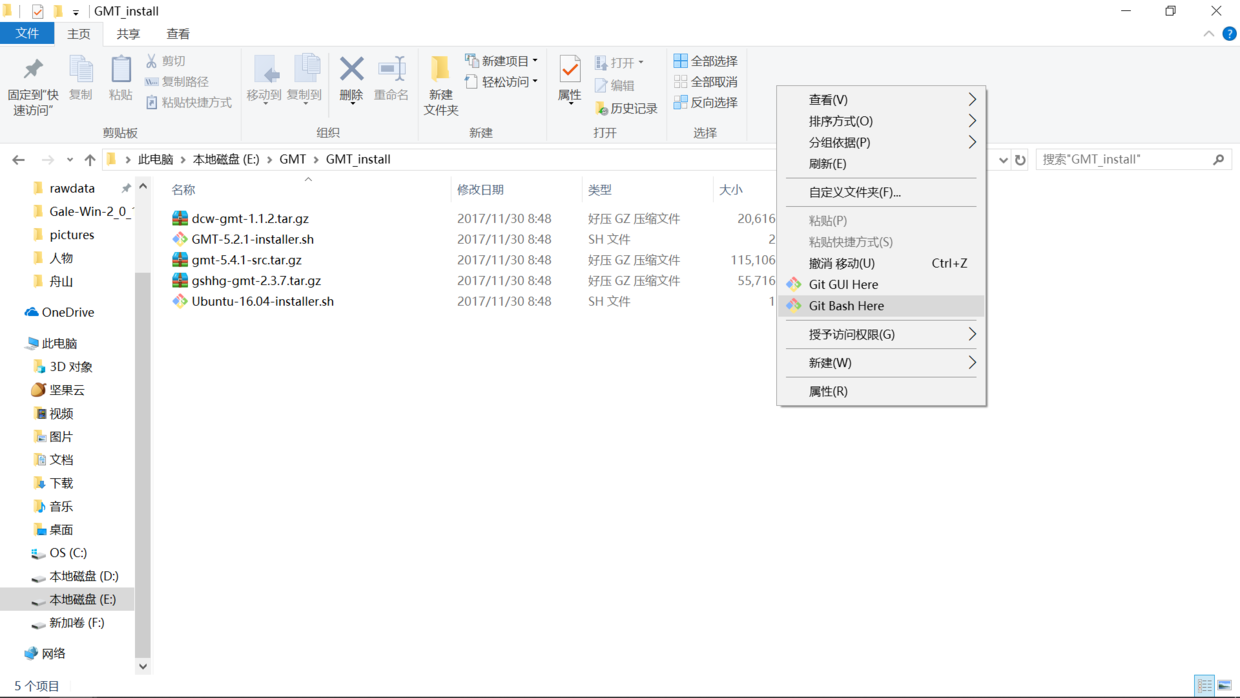
Task: Select file dcw-gmt-1.1.2.tar.gz
Action: tap(250, 219)
